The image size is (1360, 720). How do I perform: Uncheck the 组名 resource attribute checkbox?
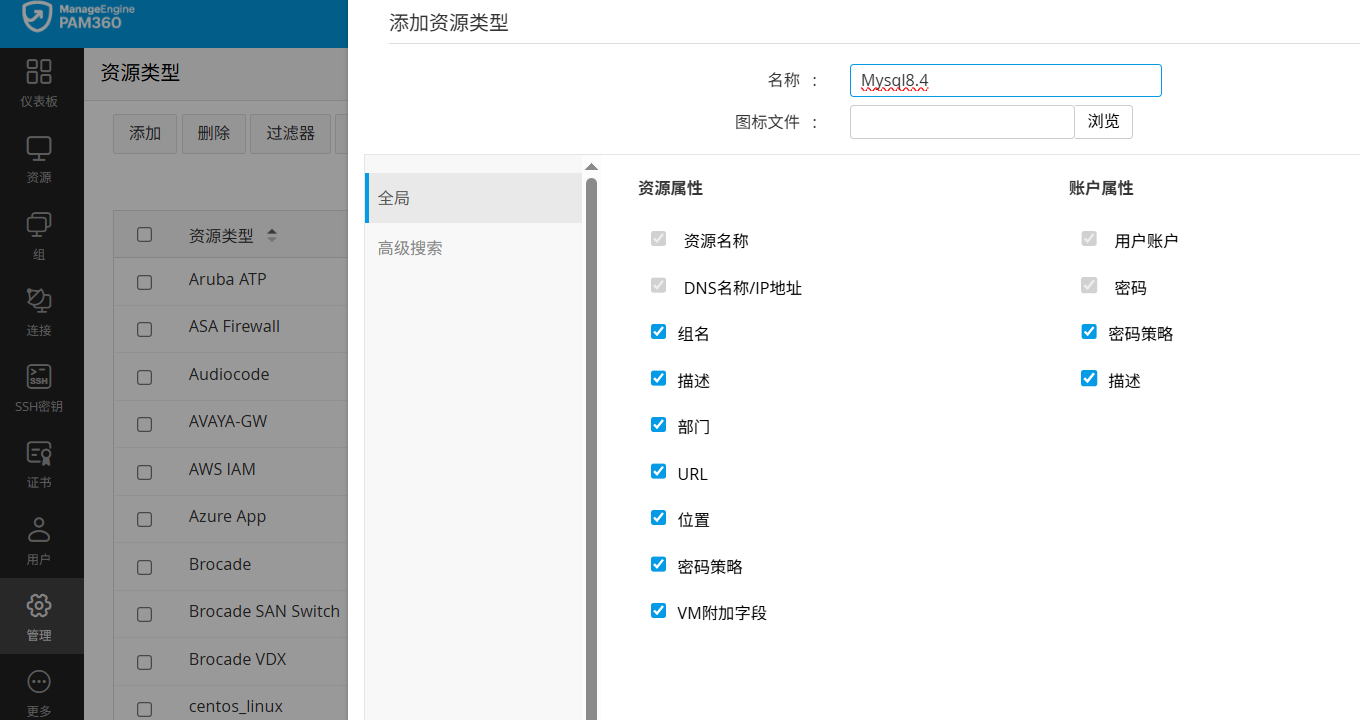(658, 332)
